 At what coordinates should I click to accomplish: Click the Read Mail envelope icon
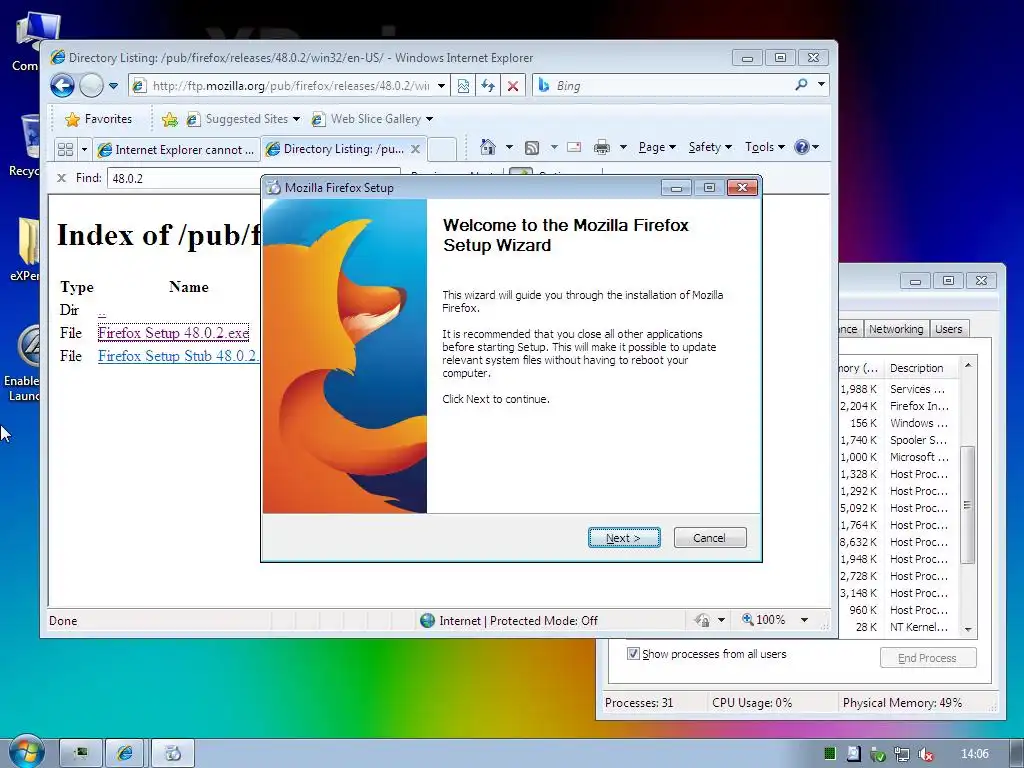point(574,147)
